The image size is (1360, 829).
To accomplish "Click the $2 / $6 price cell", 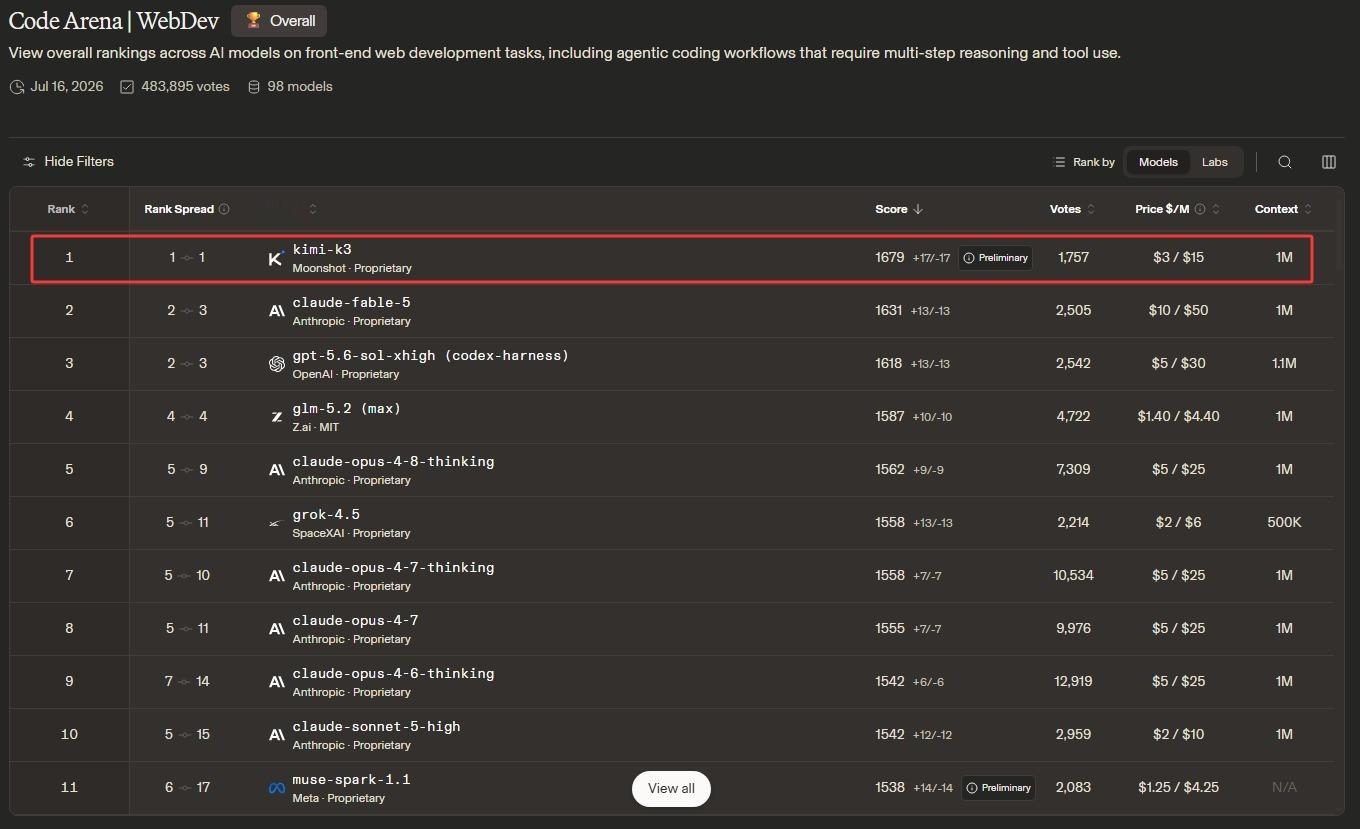I will click(1178, 522).
